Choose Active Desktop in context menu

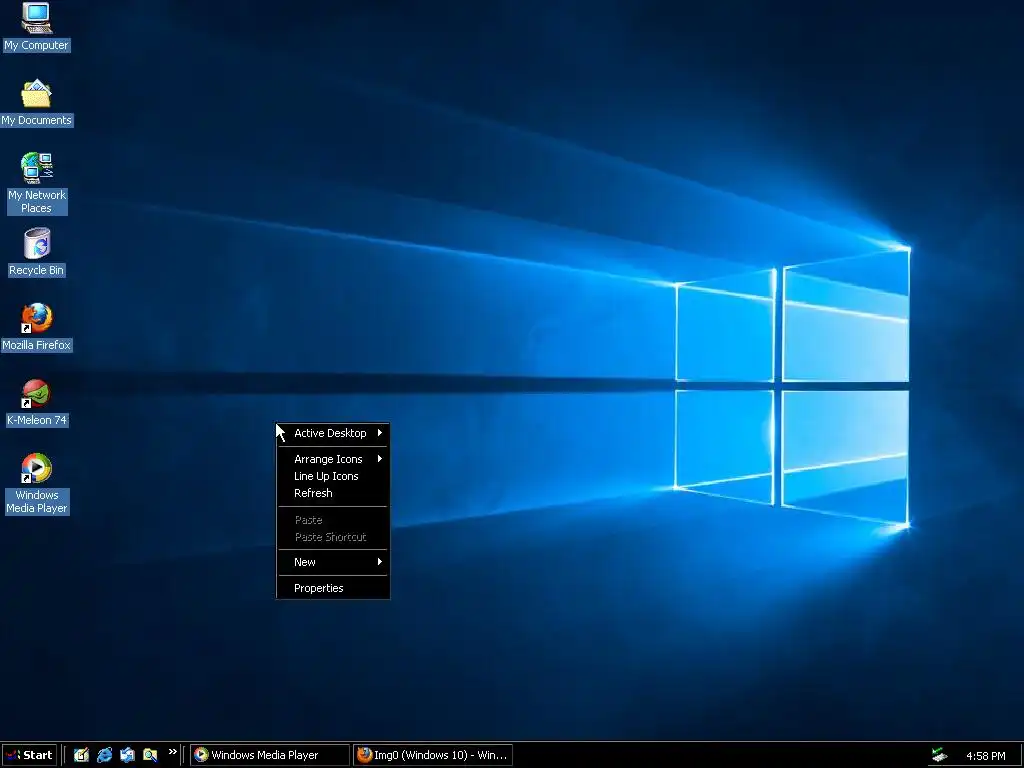[x=333, y=433]
